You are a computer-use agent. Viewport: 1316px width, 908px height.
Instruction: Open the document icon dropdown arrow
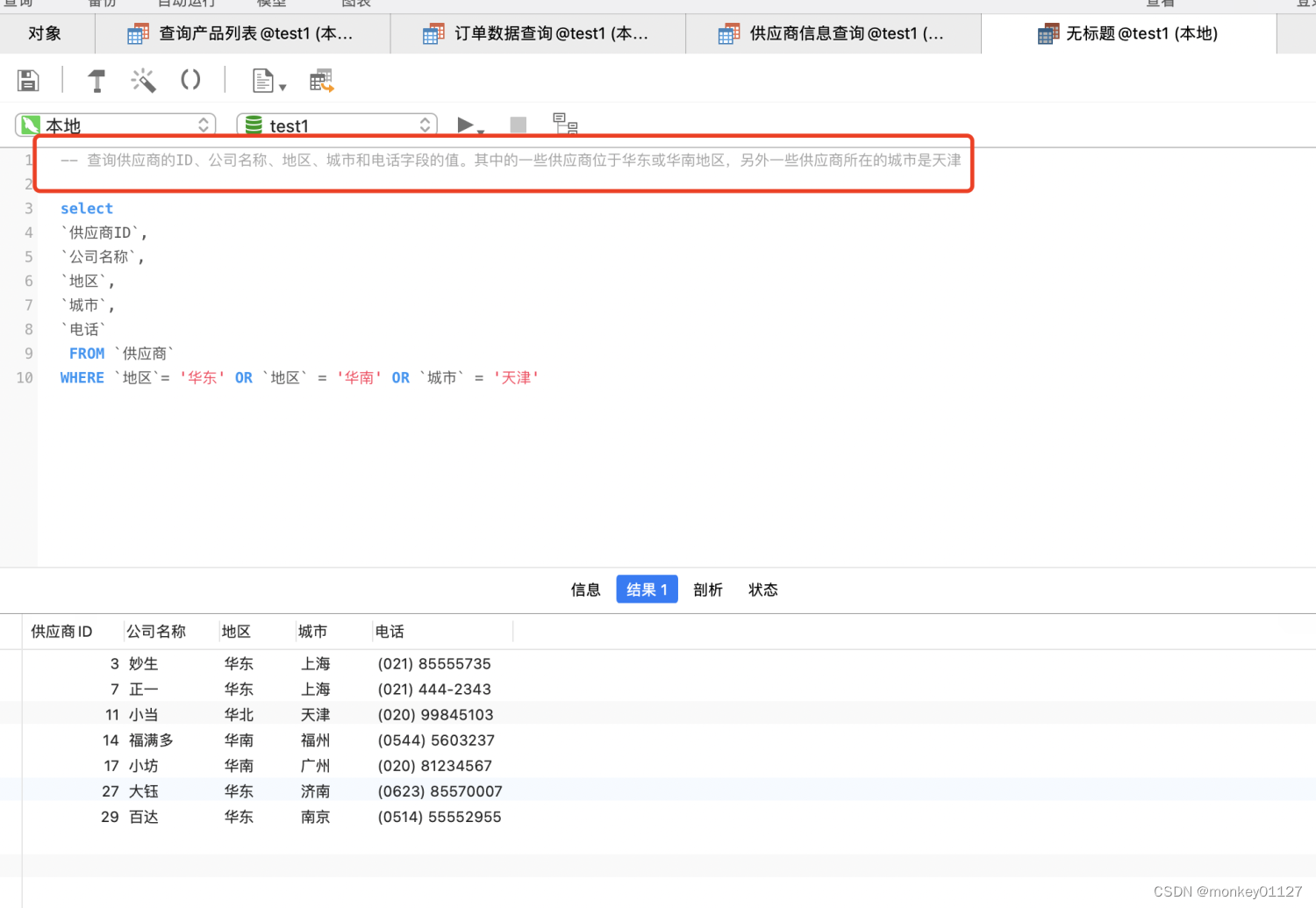point(283,87)
